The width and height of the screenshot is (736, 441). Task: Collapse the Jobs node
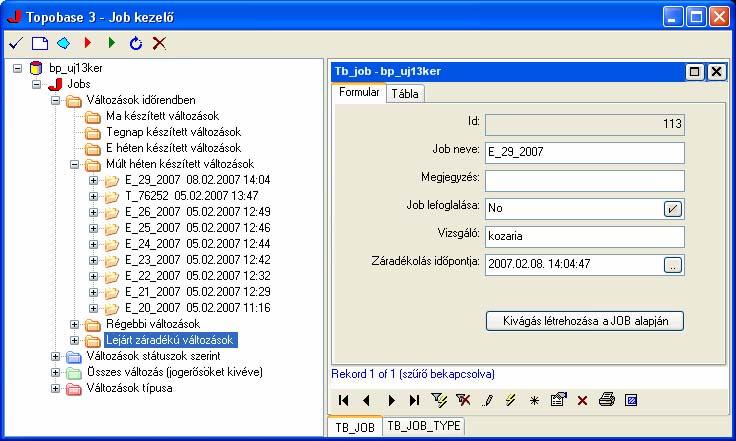click(x=37, y=84)
